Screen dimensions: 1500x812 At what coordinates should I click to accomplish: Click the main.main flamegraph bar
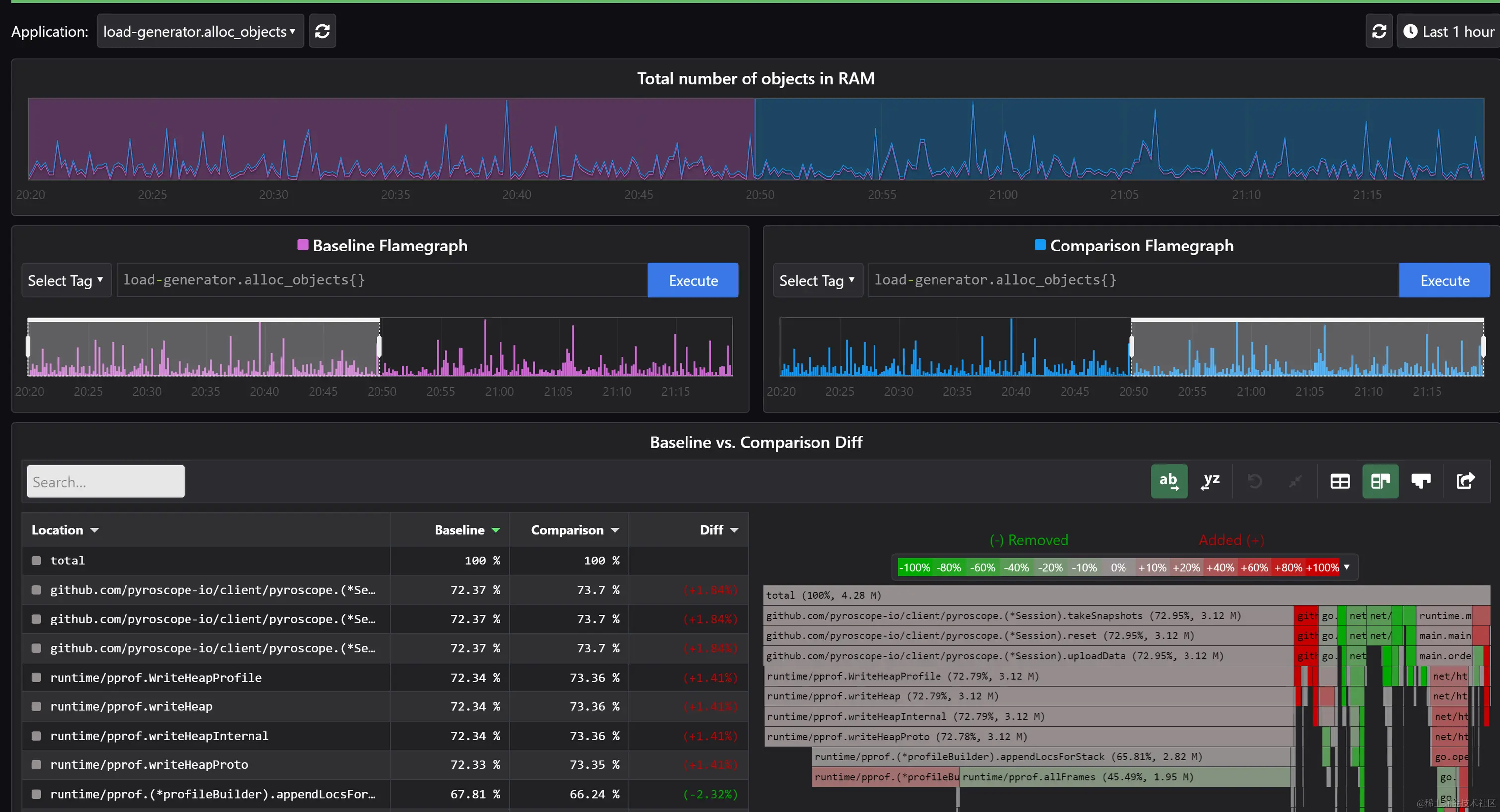(x=1444, y=635)
